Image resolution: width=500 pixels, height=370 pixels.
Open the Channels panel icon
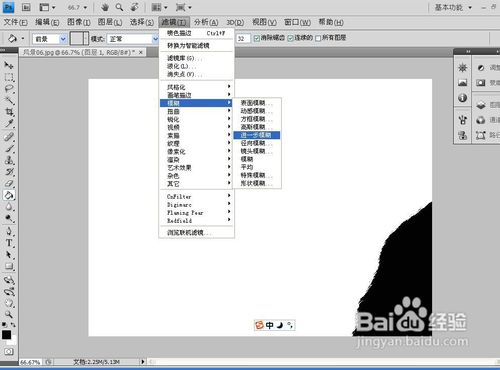pos(481,120)
